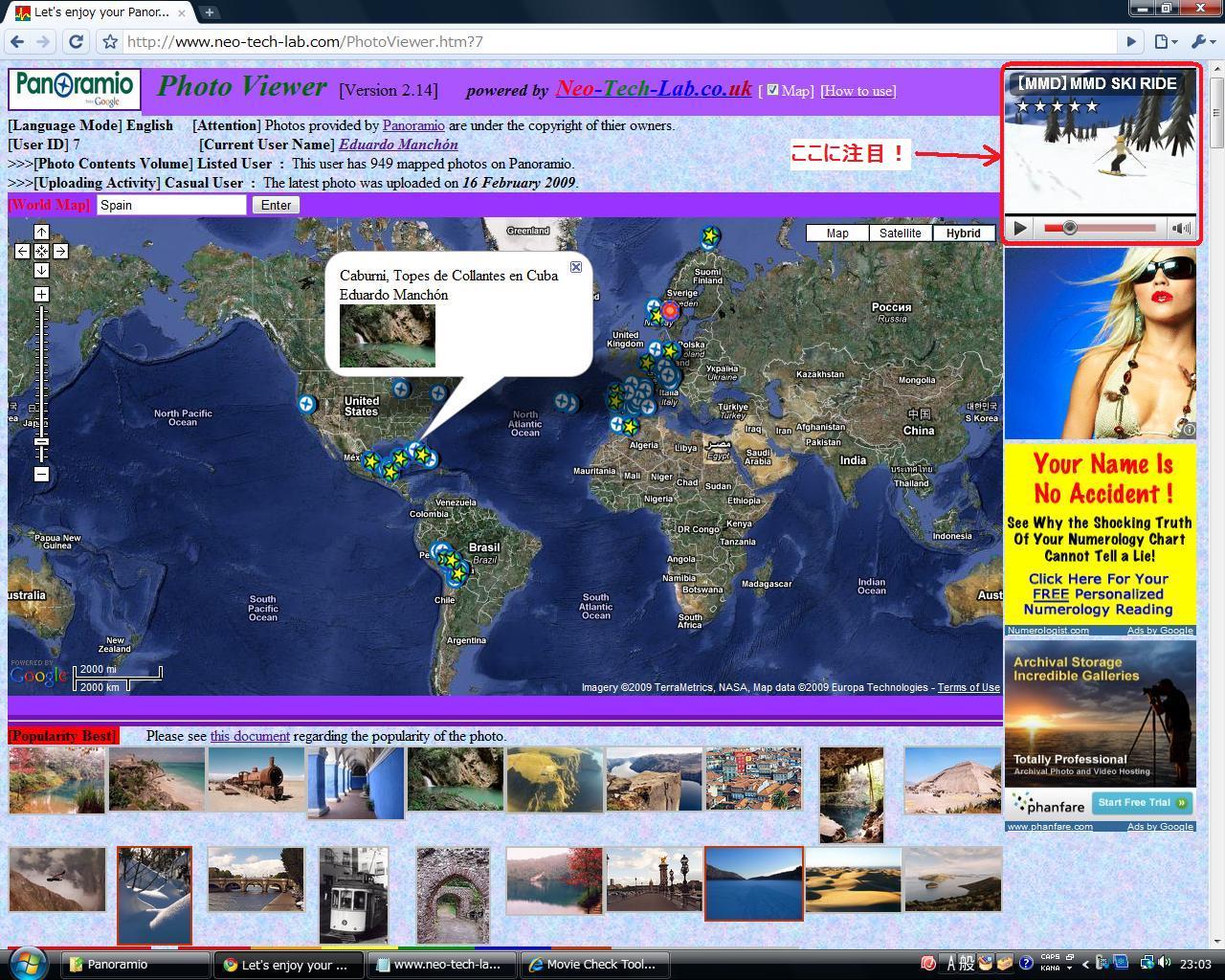
Task: Open the How to use link
Action: tap(858, 91)
